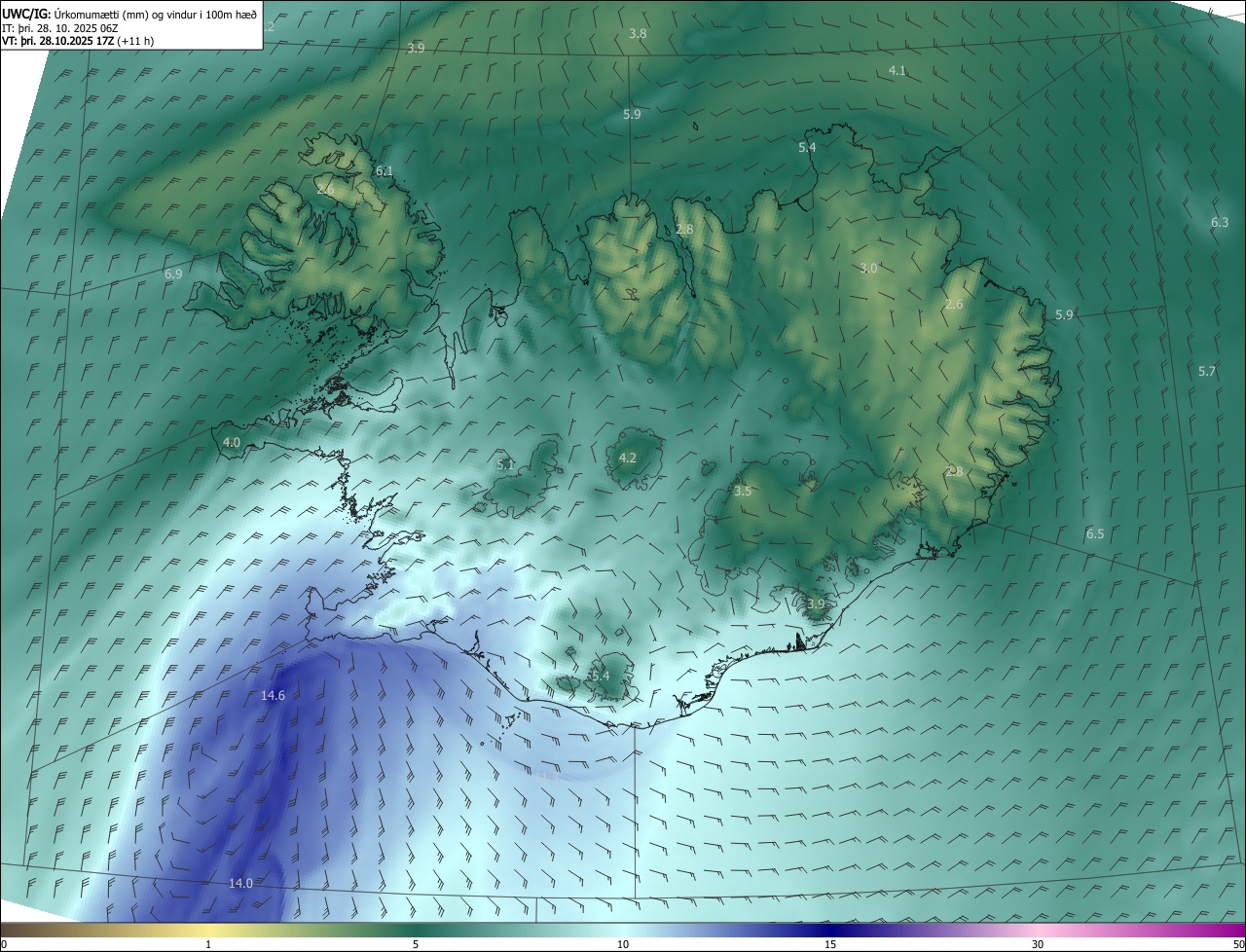Pick the 4.1 value label
The image size is (1246, 952).
coord(898,71)
